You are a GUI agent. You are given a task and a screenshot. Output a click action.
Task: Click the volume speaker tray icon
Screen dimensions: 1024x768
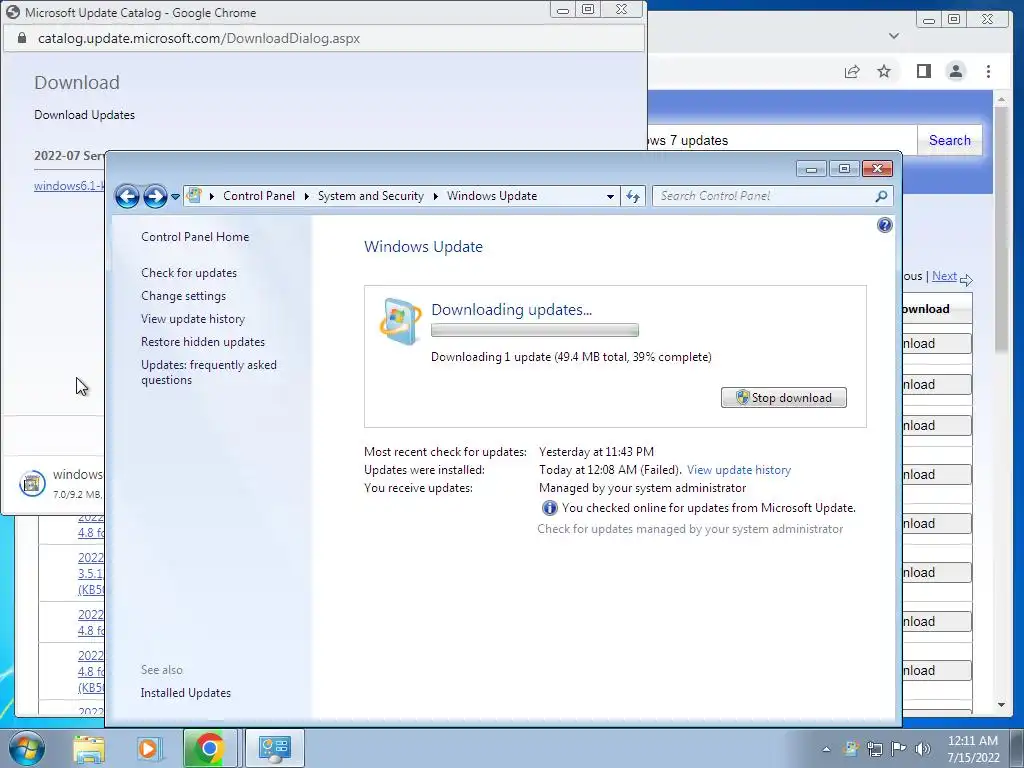923,748
